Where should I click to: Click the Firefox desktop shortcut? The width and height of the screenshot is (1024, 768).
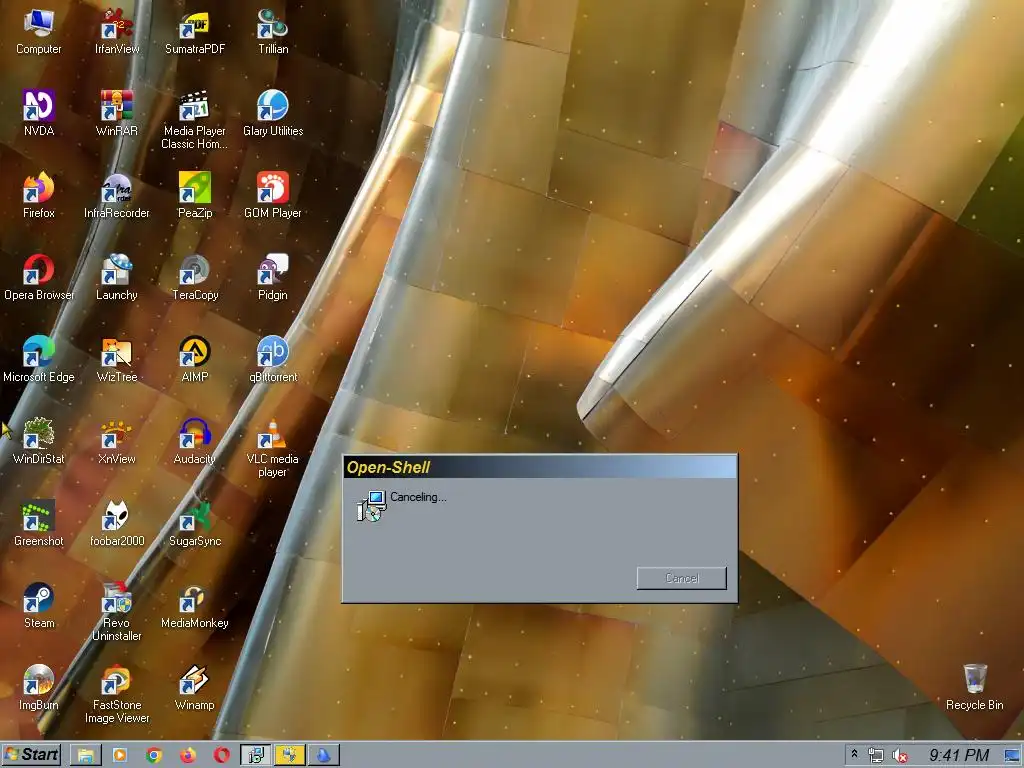point(39,196)
